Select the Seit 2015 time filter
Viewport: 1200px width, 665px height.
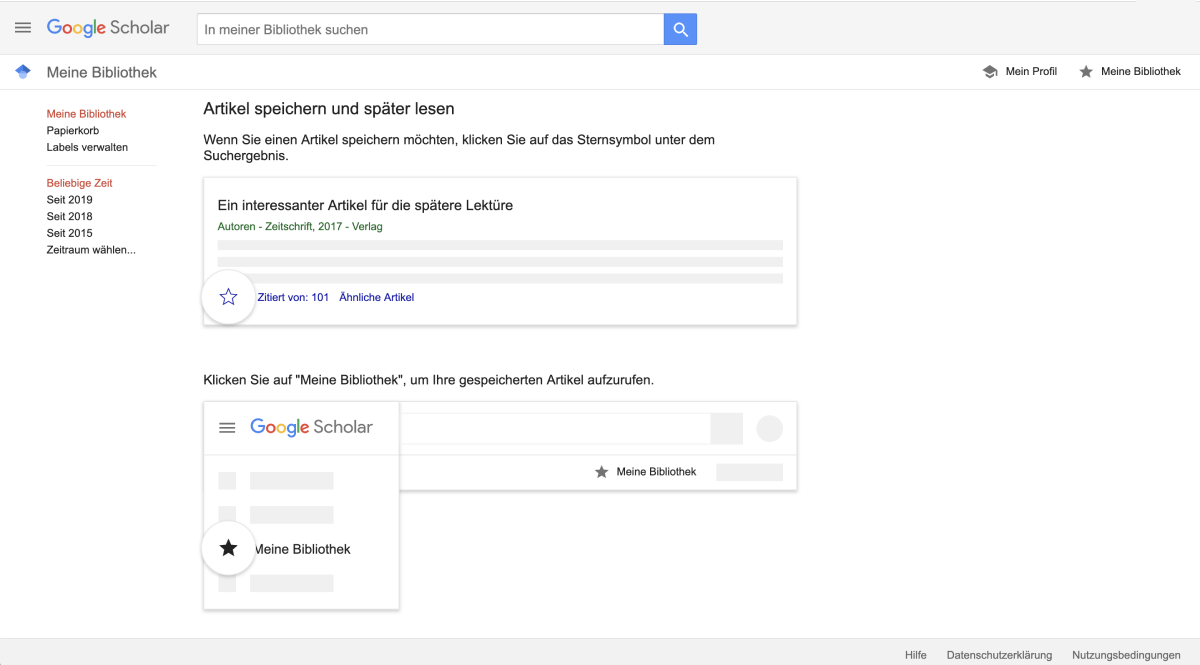[69, 233]
